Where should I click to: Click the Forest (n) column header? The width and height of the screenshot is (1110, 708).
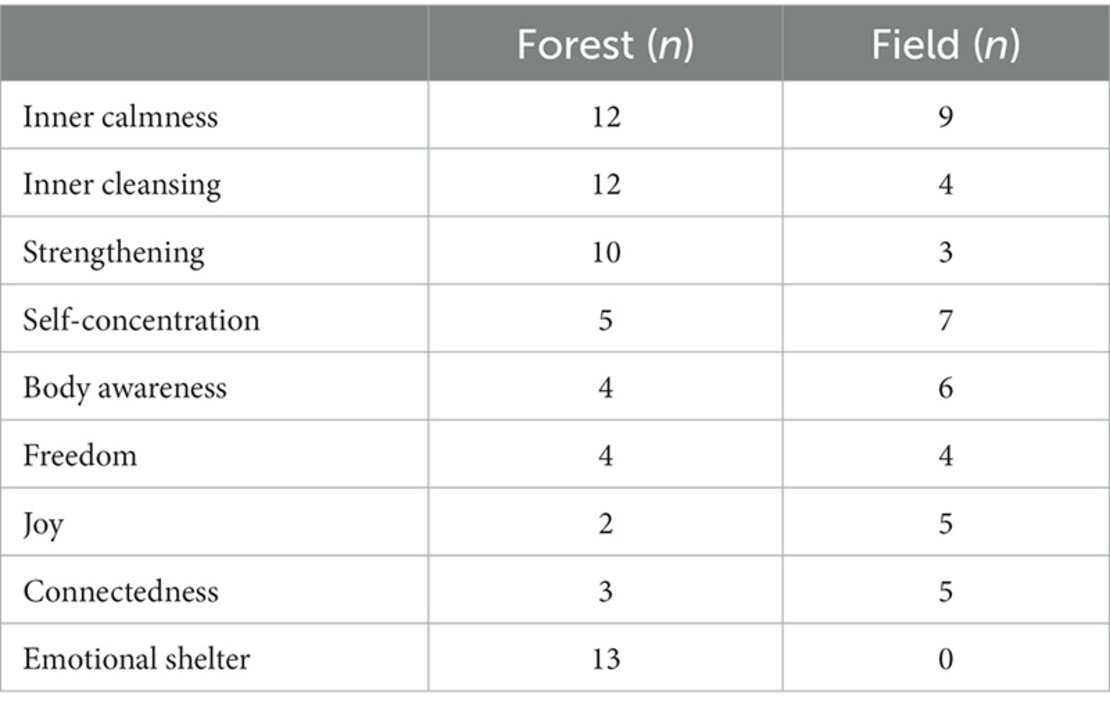605,46
